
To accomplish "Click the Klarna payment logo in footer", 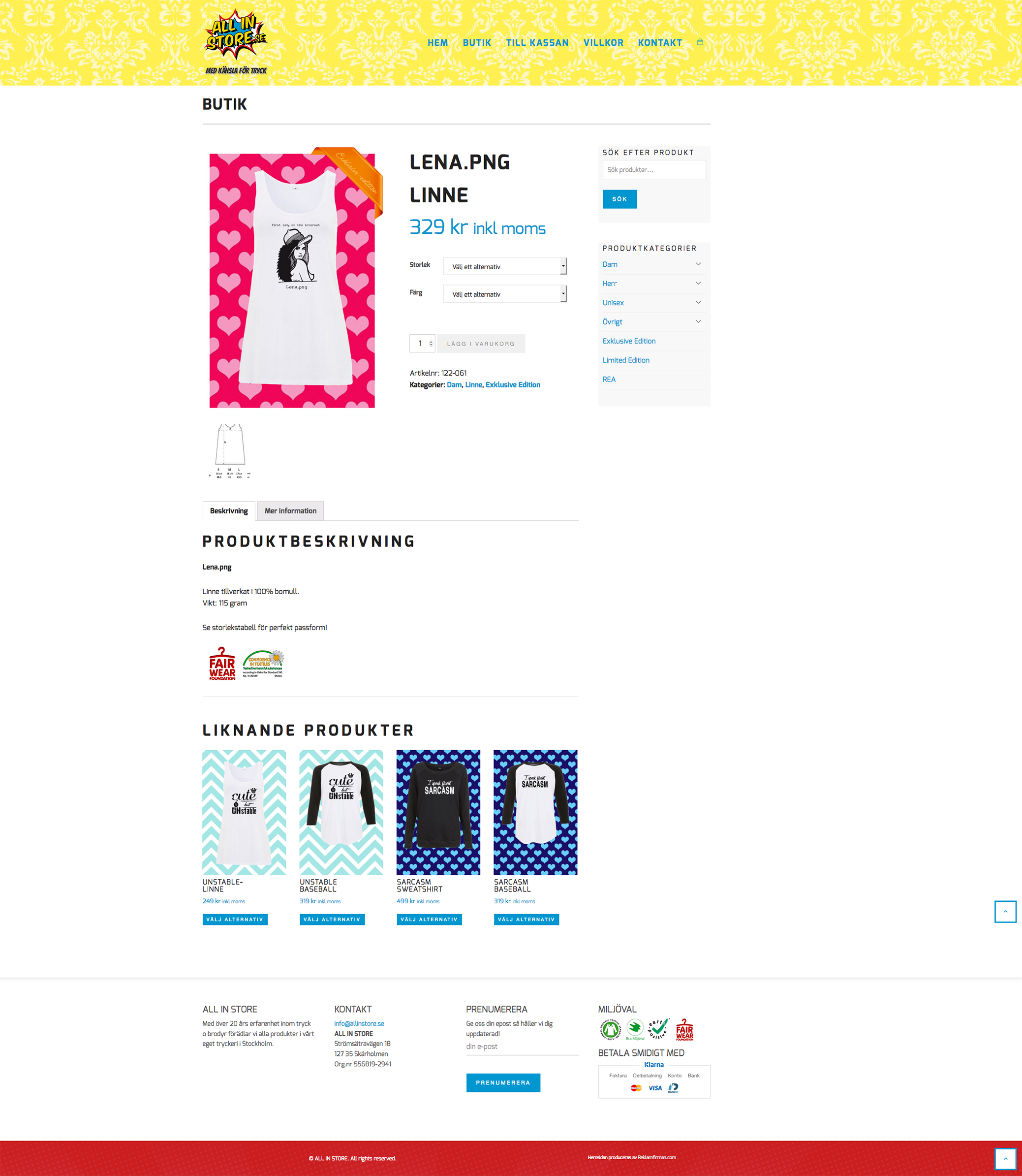I will coord(653,1065).
